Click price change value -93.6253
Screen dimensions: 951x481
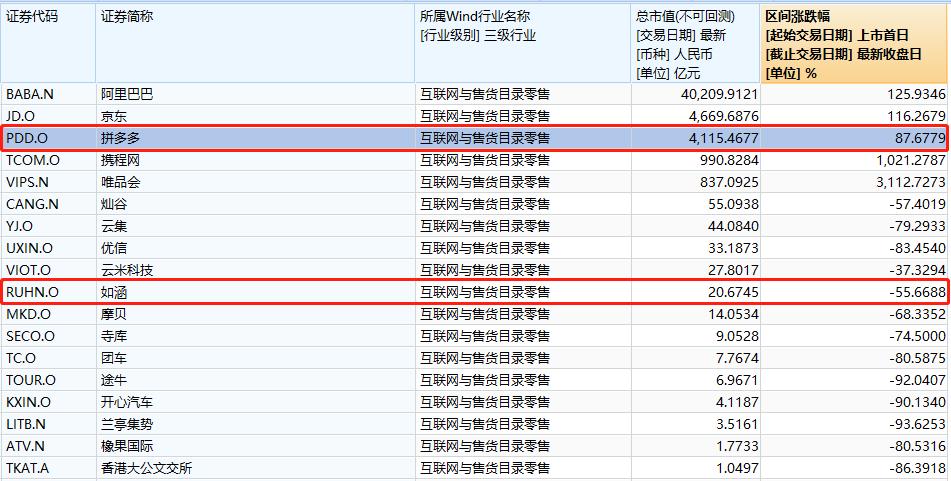tap(917, 424)
